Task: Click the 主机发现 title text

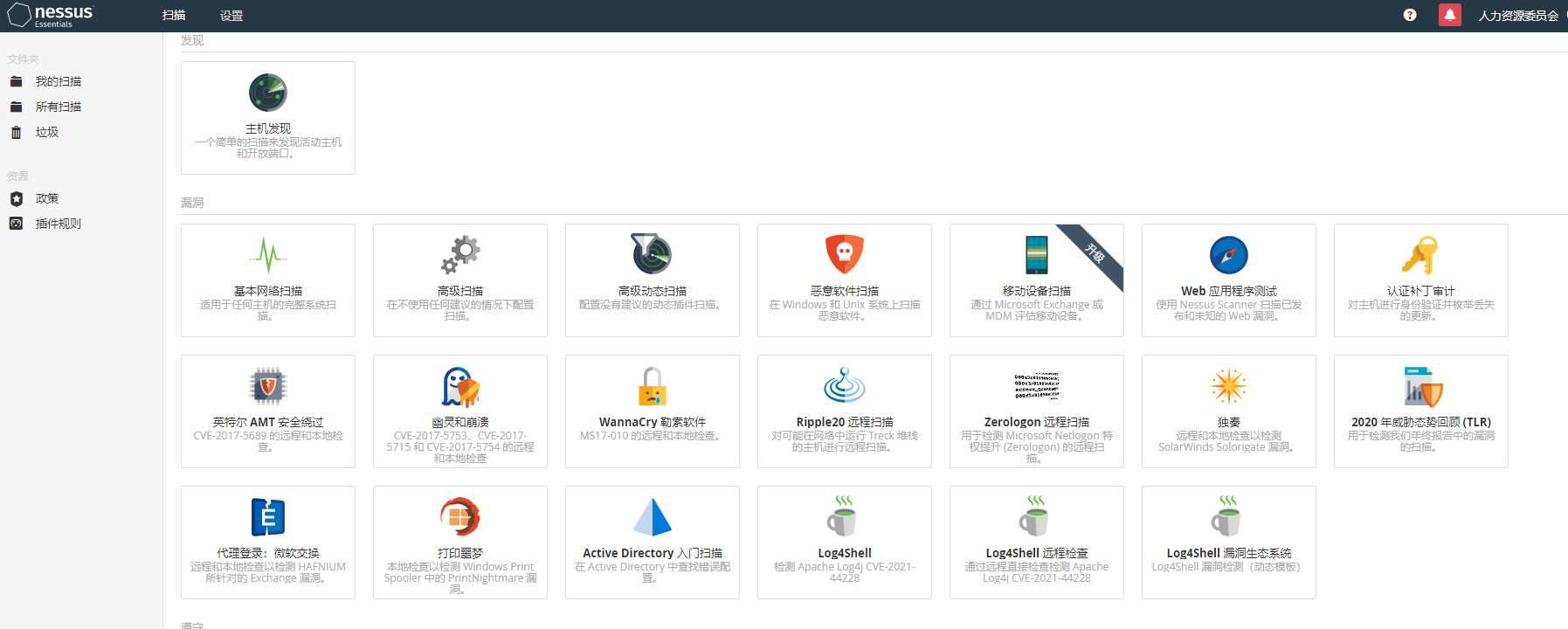Action: (268, 128)
